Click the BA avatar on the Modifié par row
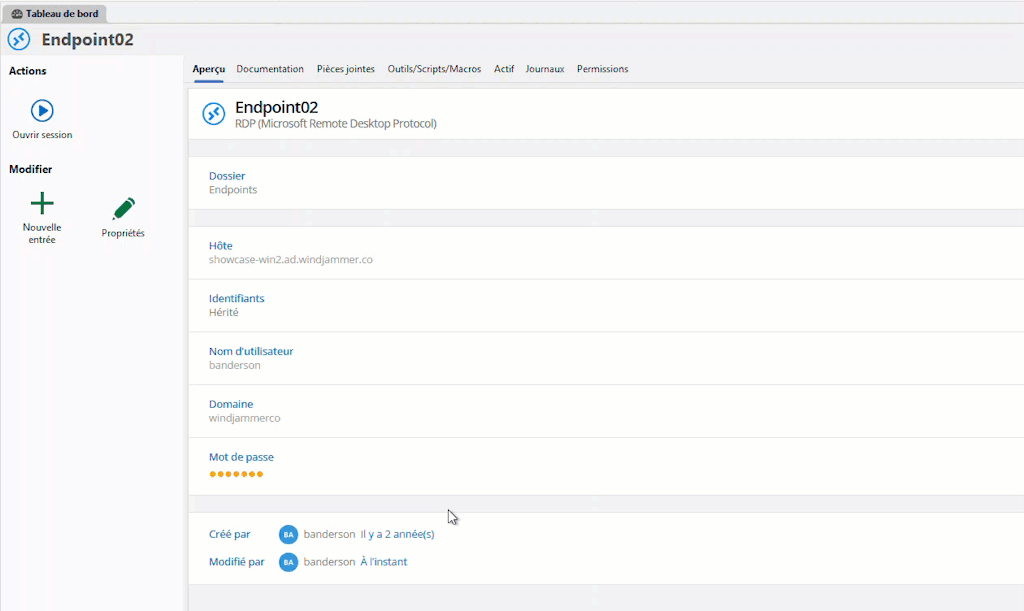 (287, 561)
